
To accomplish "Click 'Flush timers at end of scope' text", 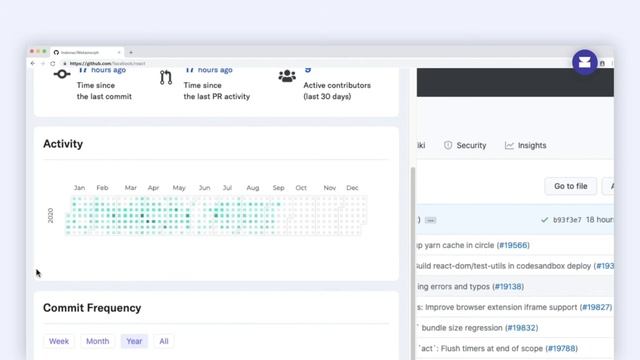I will pos(492,349).
